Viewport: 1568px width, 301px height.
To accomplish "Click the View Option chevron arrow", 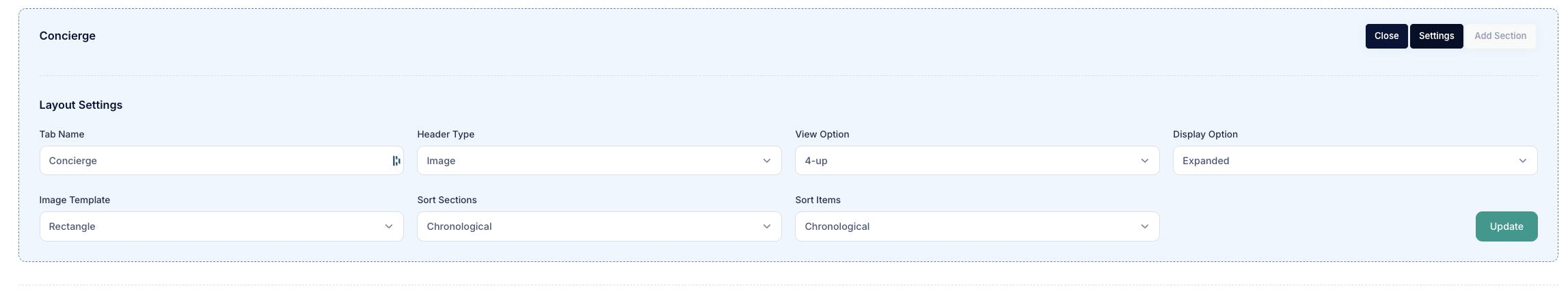I will [x=1144, y=161].
